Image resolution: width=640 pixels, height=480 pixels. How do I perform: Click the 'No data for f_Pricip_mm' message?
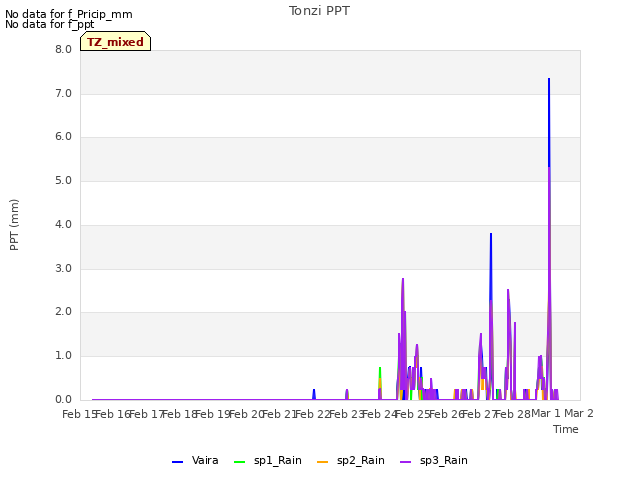(x=69, y=14)
